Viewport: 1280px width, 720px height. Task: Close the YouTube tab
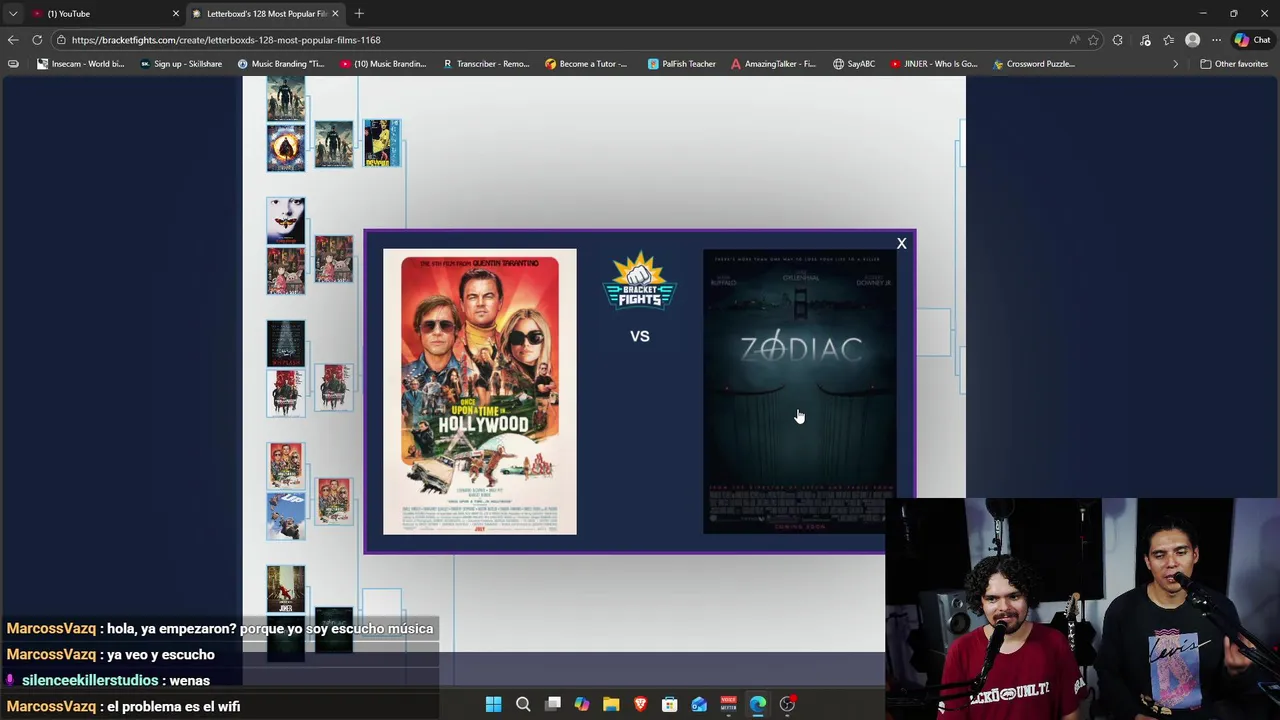176,13
